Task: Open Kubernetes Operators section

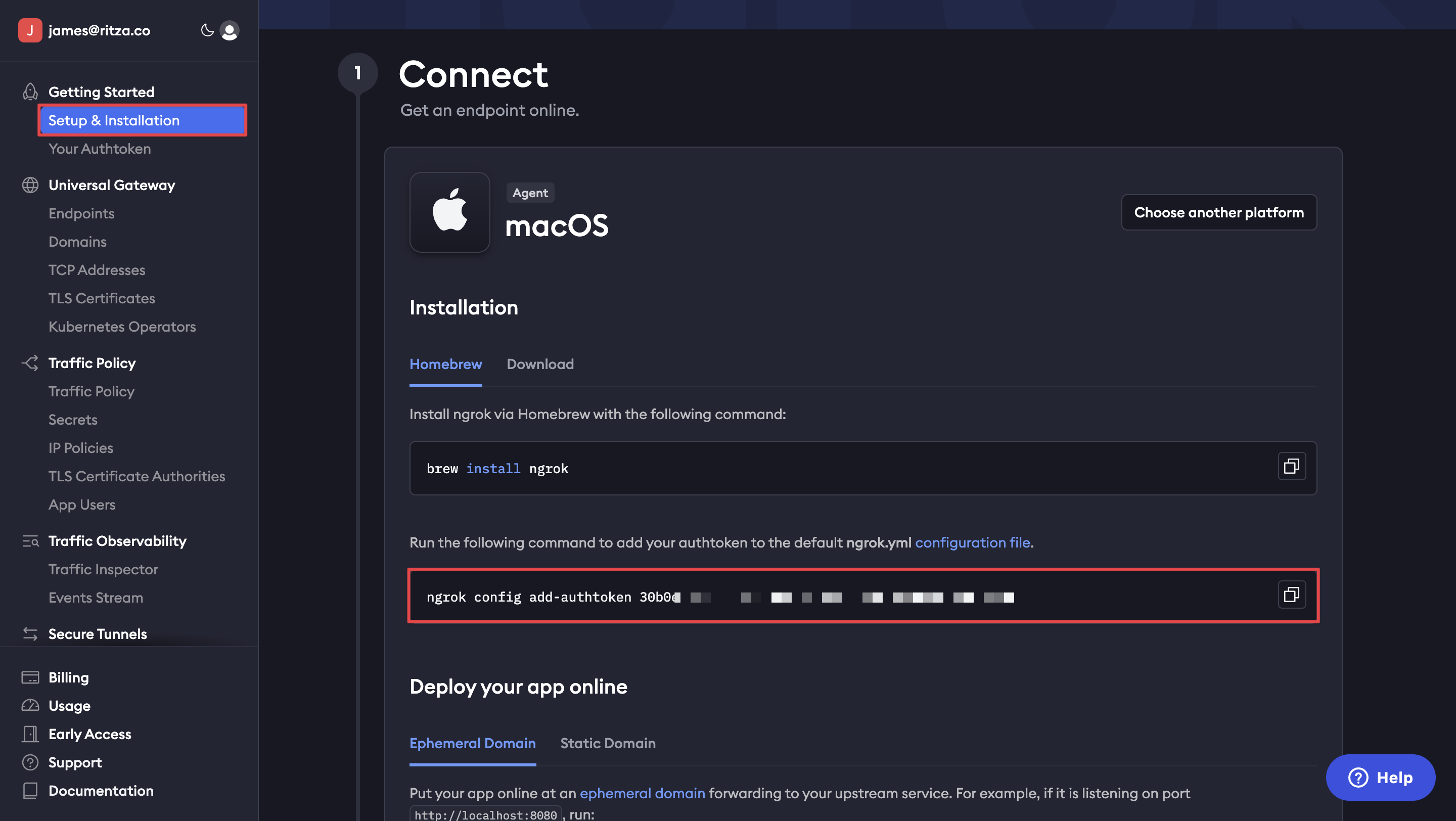Action: pos(122,327)
